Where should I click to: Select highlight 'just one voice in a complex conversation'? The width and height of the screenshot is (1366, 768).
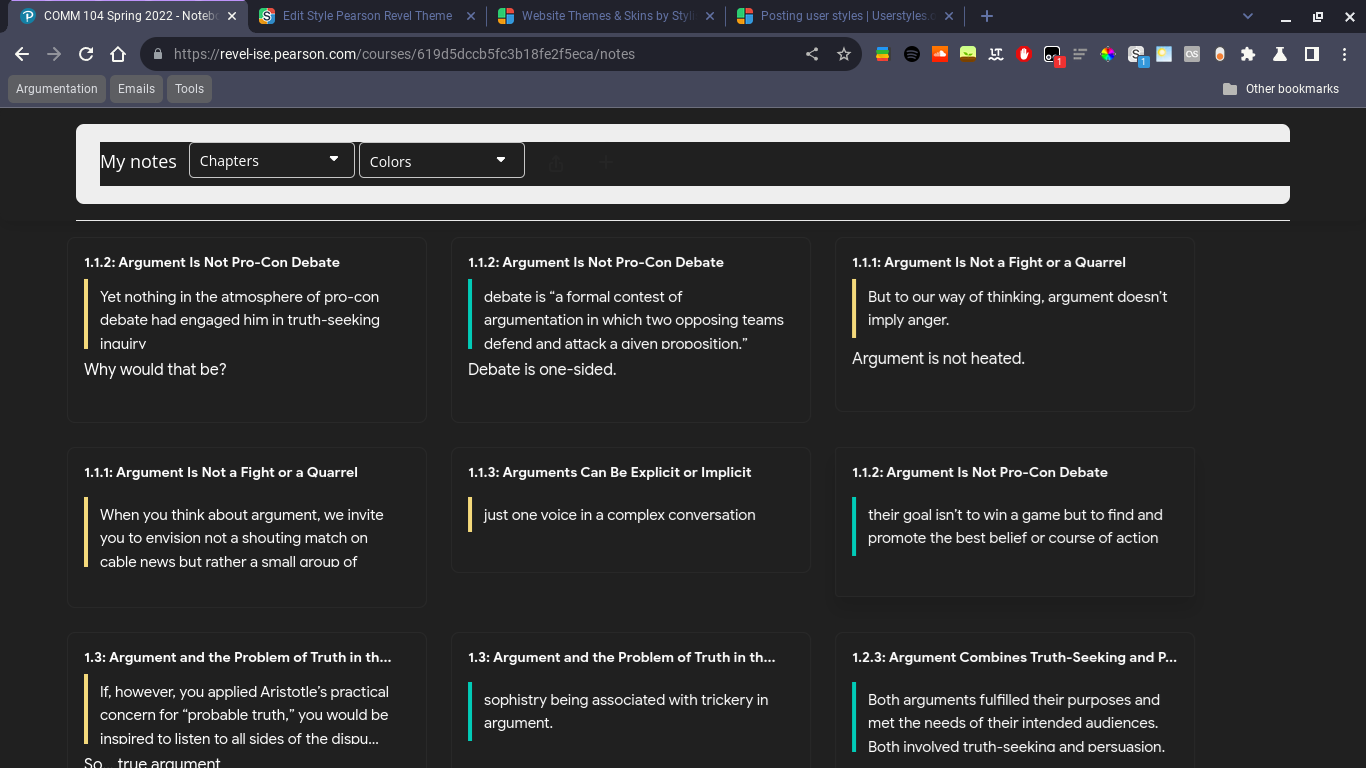620,515
